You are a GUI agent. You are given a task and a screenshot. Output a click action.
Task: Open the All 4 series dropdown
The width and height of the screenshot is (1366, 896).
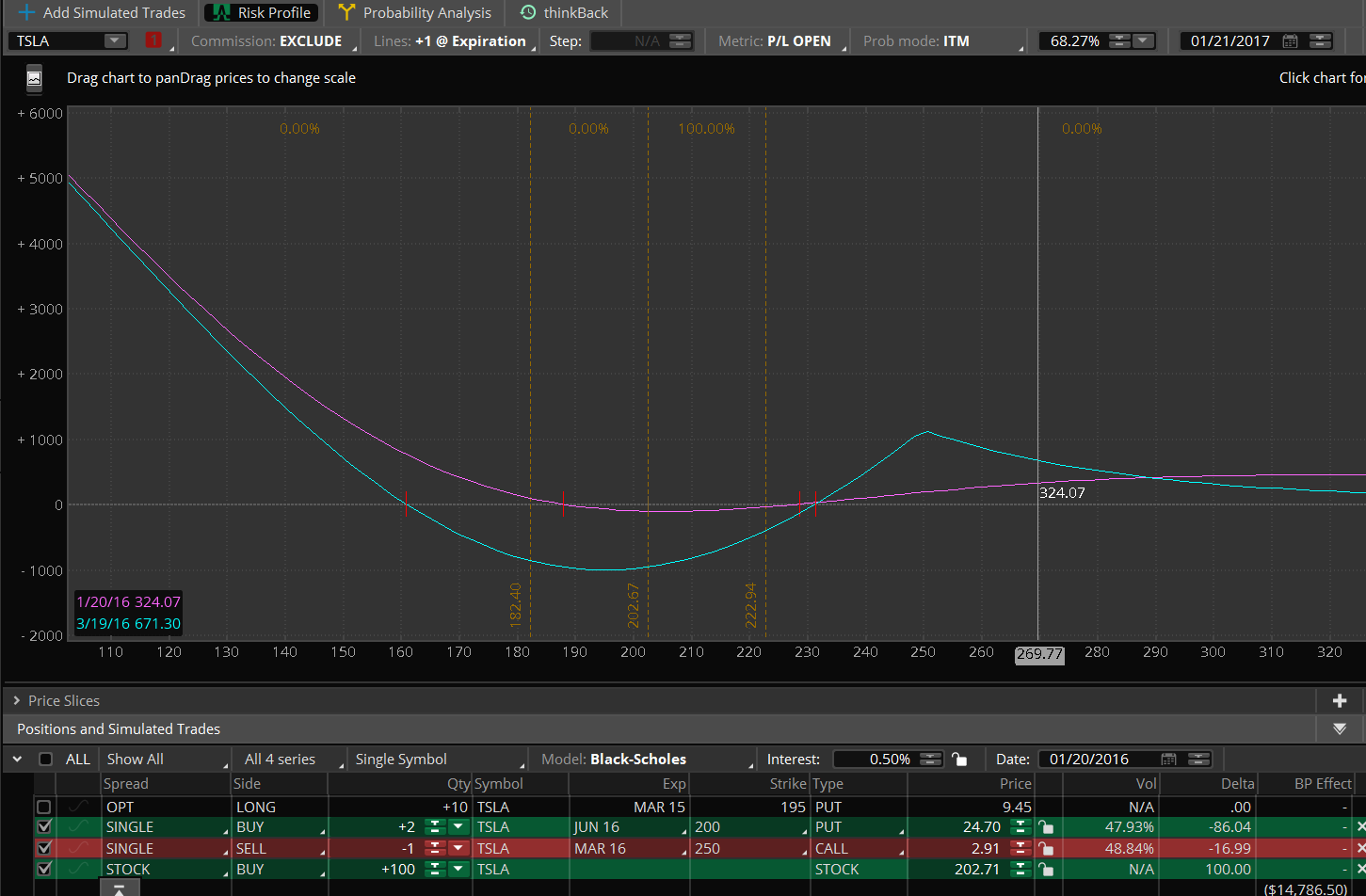(x=290, y=760)
